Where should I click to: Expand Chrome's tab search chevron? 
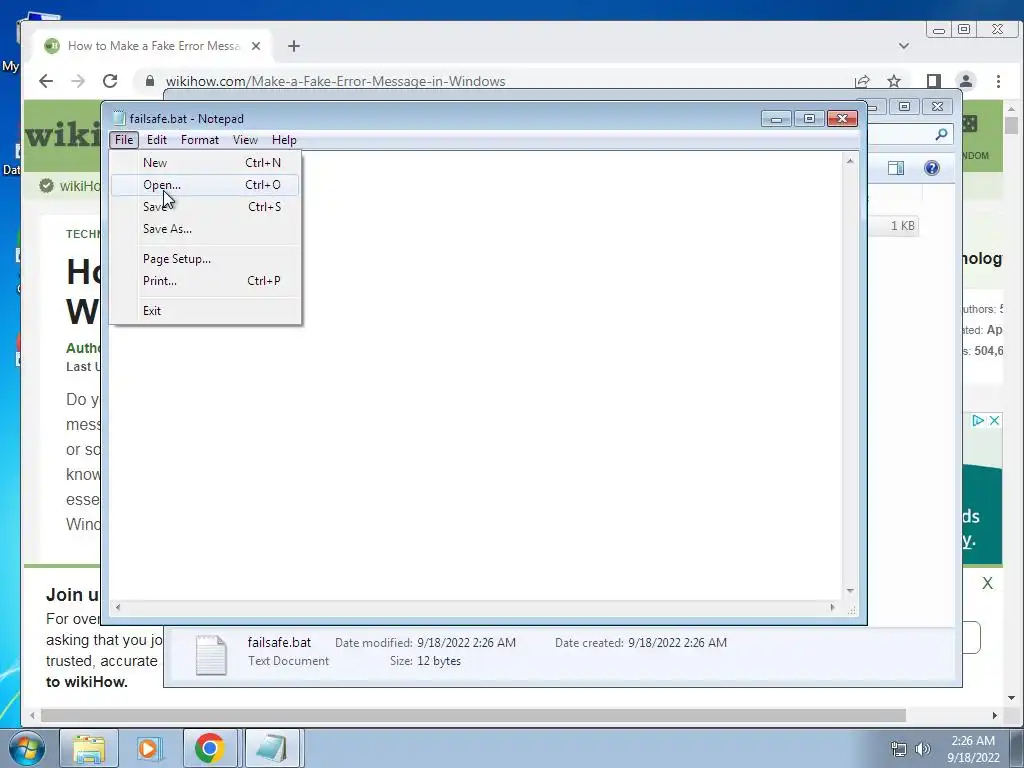[904, 46]
